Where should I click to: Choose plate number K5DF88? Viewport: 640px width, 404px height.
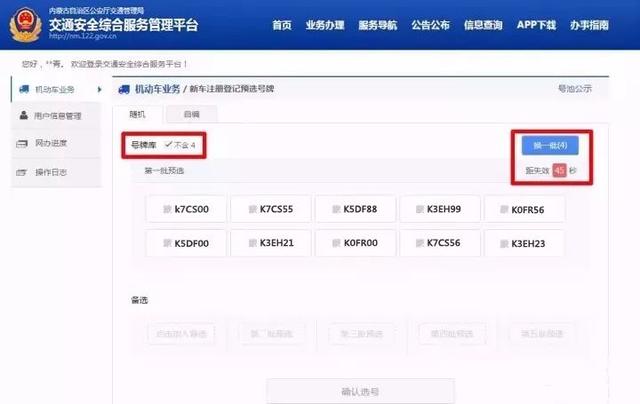[x=355, y=209]
